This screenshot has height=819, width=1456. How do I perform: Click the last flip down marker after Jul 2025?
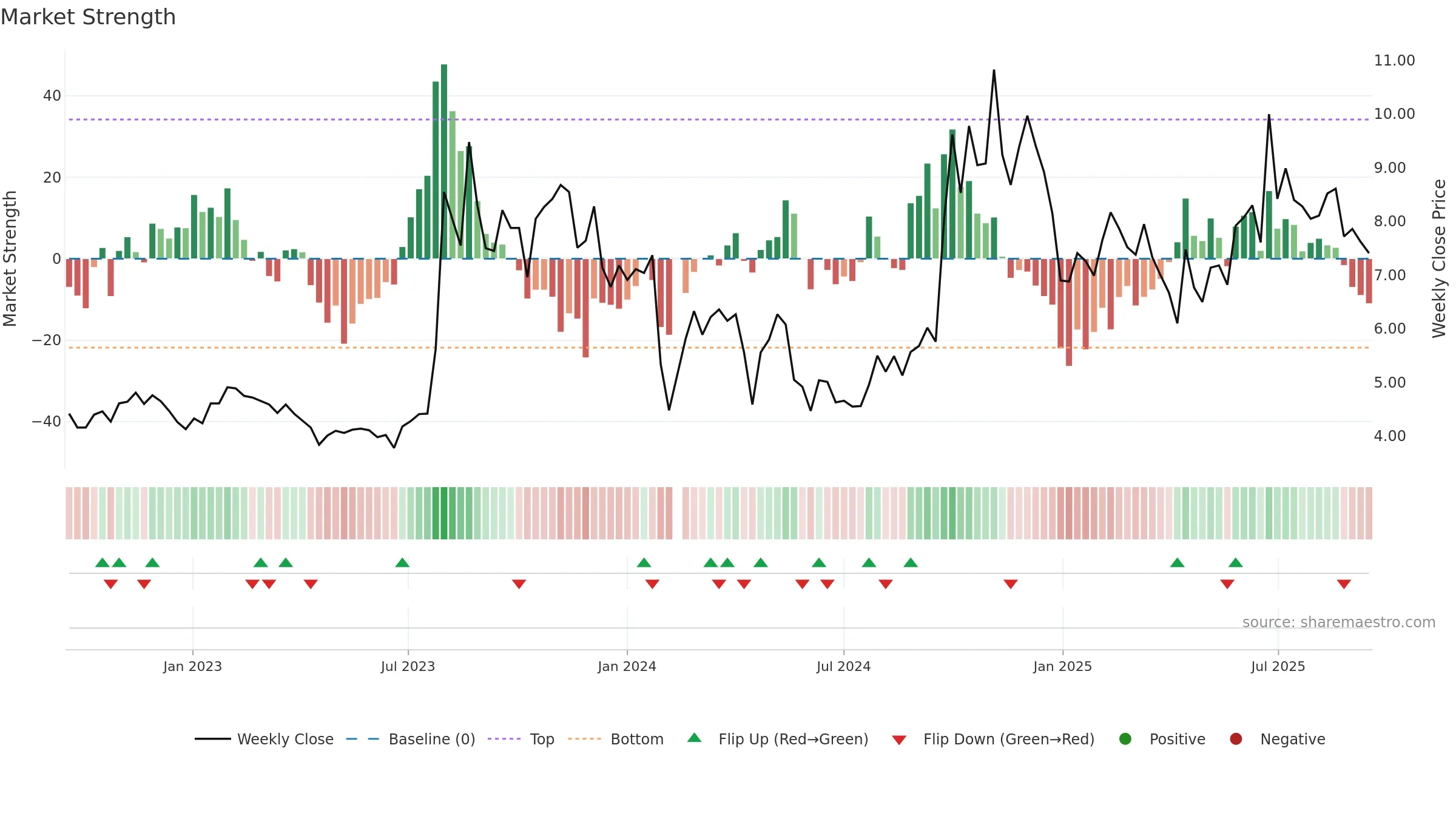1344,584
